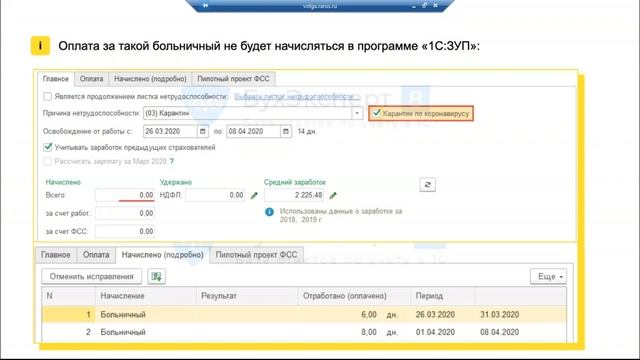Open Выбрать листок нетрудоспособности link

click(297, 96)
